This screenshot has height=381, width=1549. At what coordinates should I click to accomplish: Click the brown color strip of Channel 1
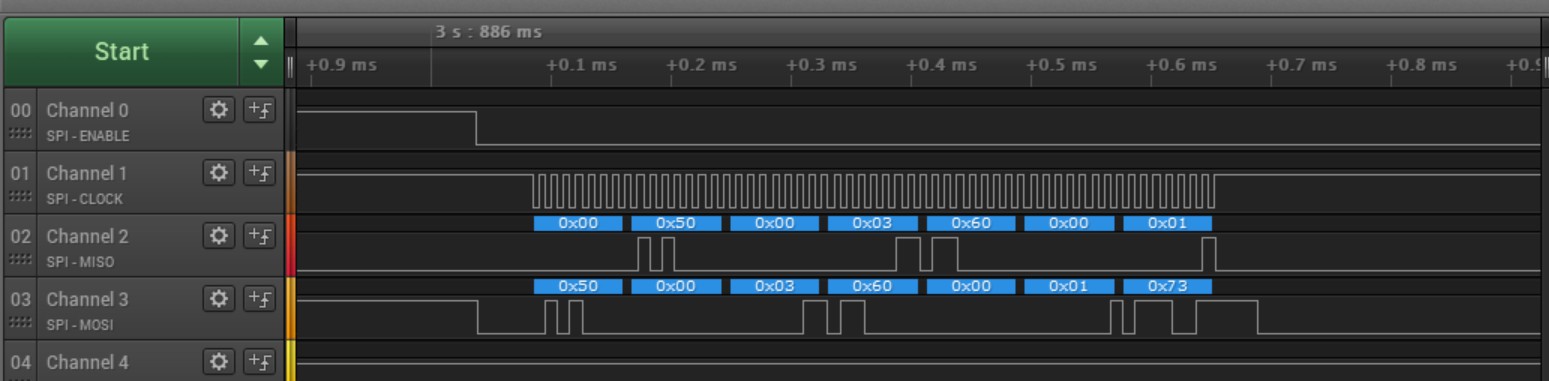[291, 182]
